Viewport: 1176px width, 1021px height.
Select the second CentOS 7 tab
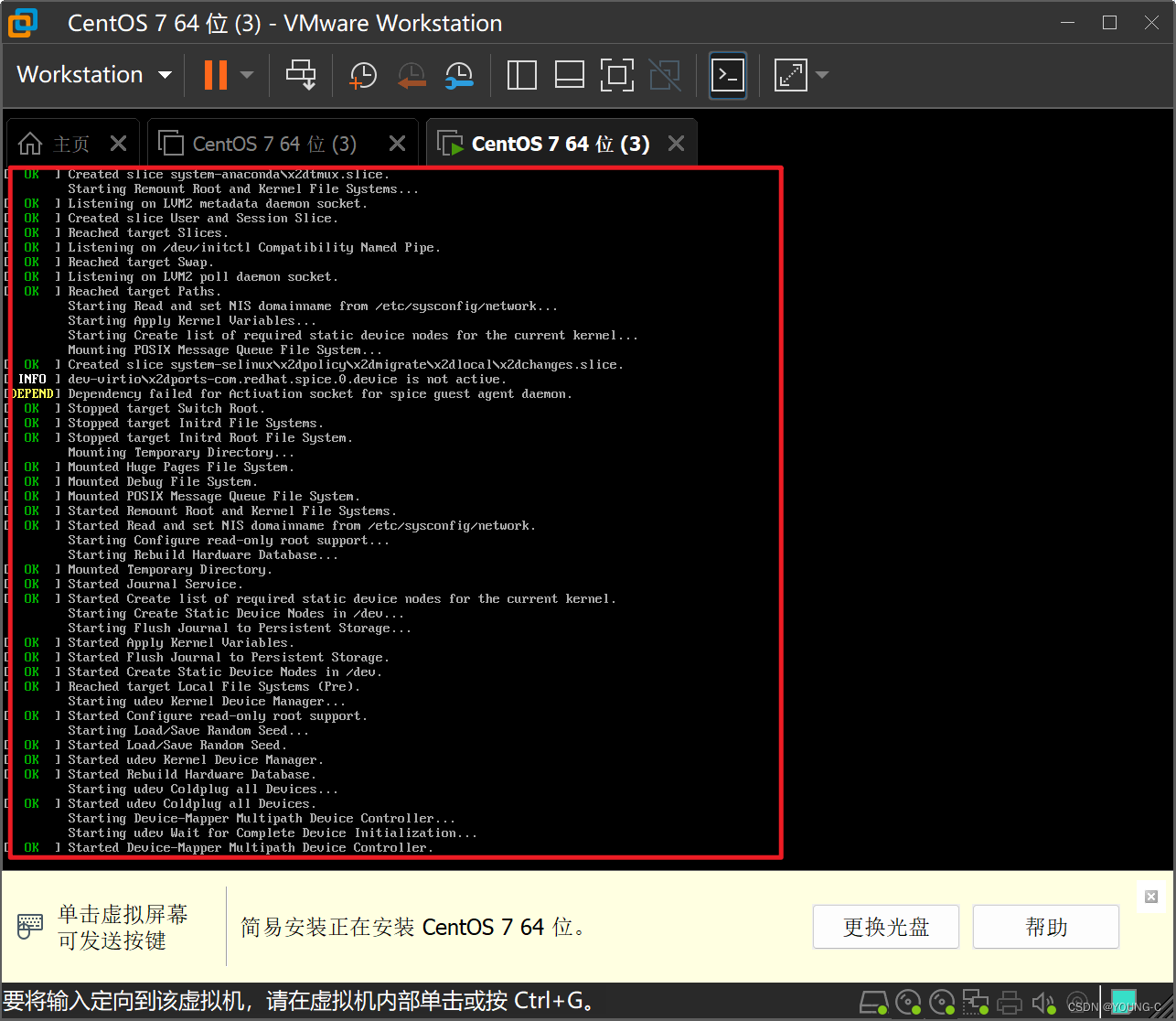[274, 143]
